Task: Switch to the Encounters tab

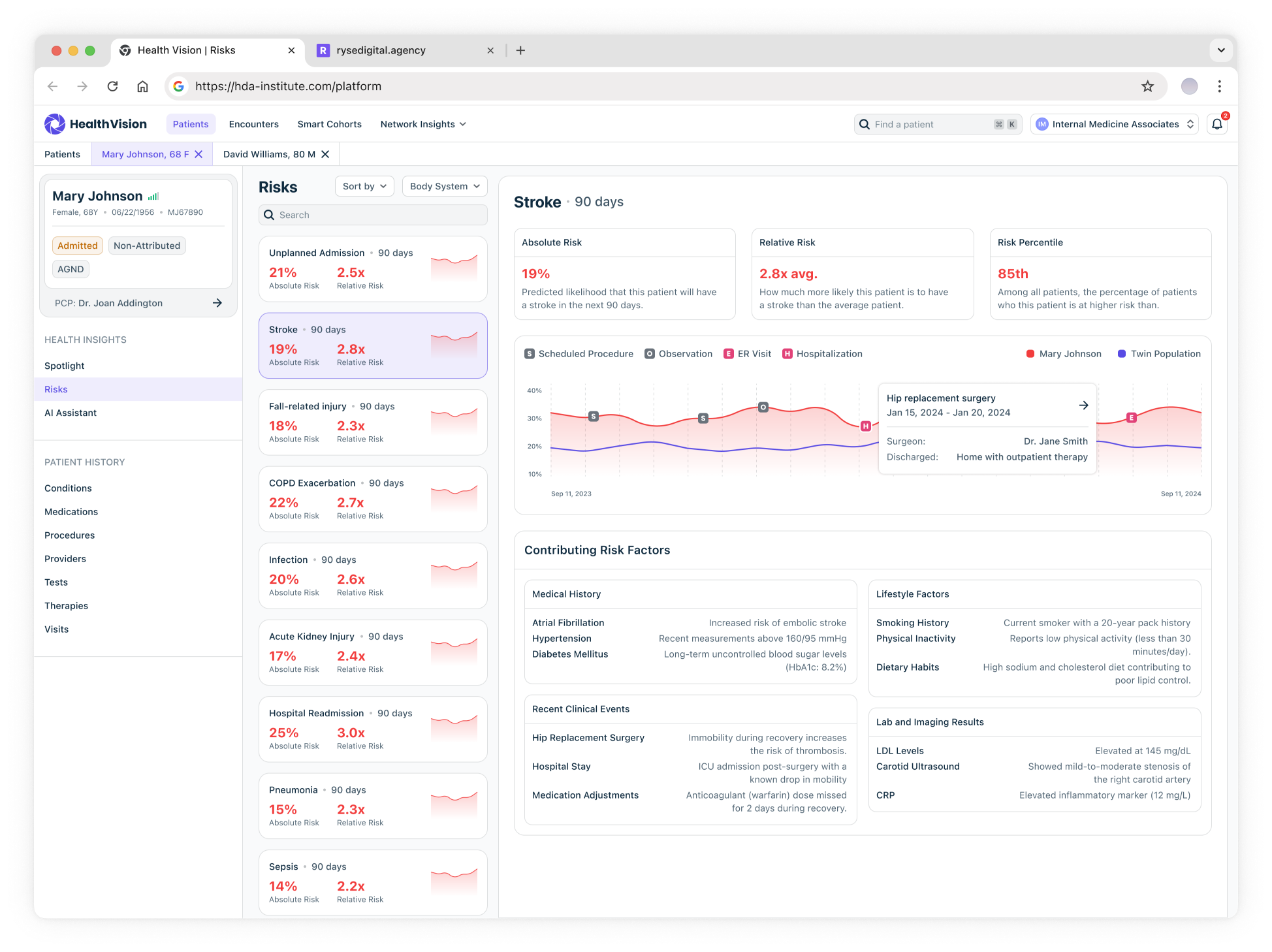Action: (253, 124)
